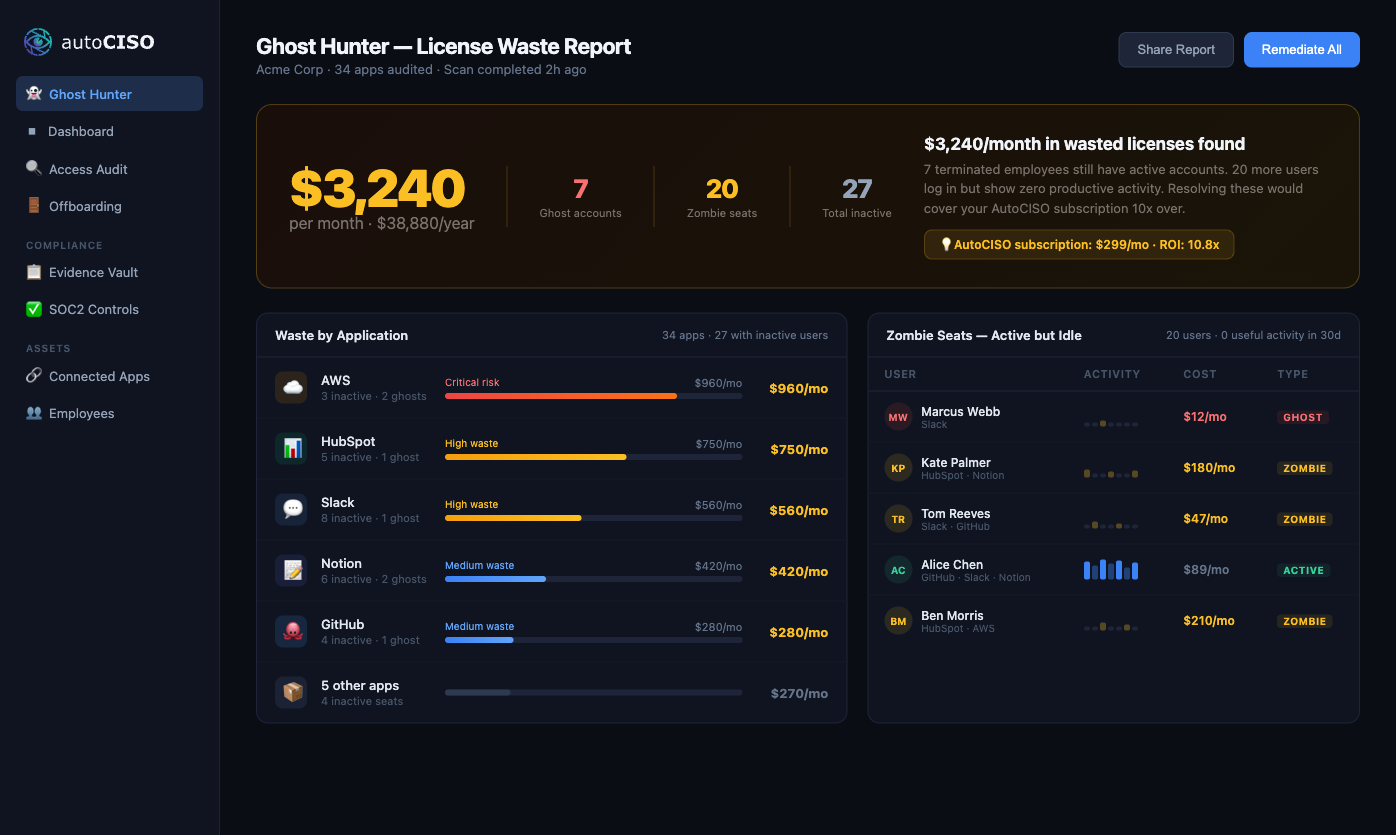Viewport: 1396px width, 835px height.
Task: Click the ZOMBIE tag for Kate Palmer
Action: (x=1304, y=468)
